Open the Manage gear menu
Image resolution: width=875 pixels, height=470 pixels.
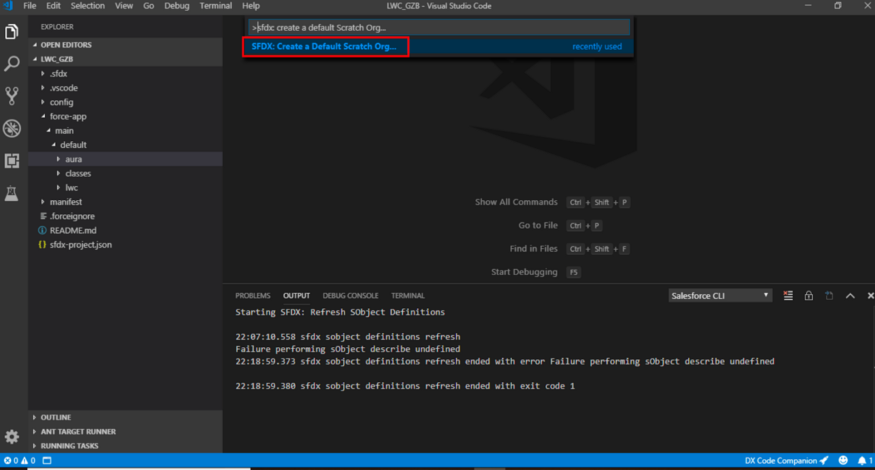[x=12, y=437]
